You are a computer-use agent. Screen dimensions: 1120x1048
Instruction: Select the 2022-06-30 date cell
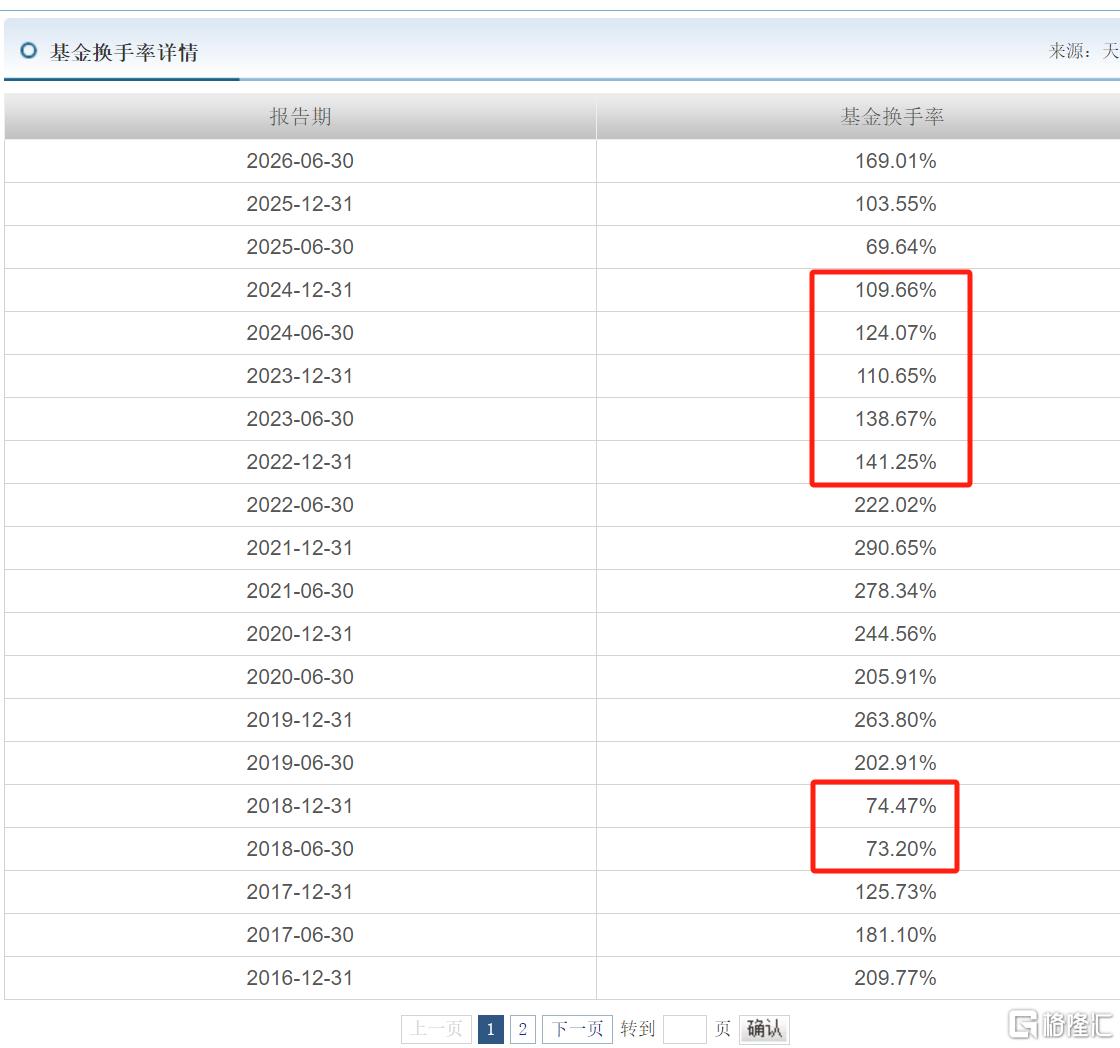300,504
